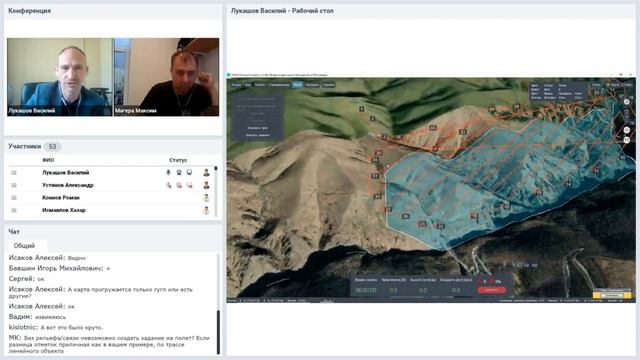Screen dimensions: 640x360
Task: Select participant name Конюв Роман
Action: point(61,198)
